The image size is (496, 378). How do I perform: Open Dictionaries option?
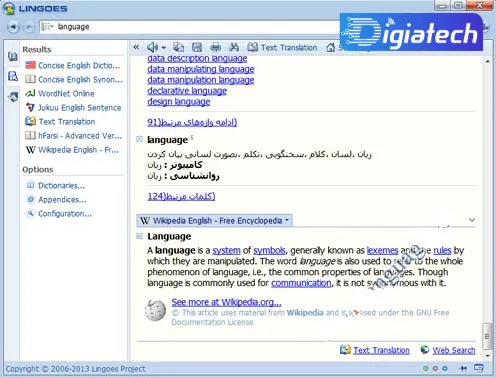click(56, 185)
